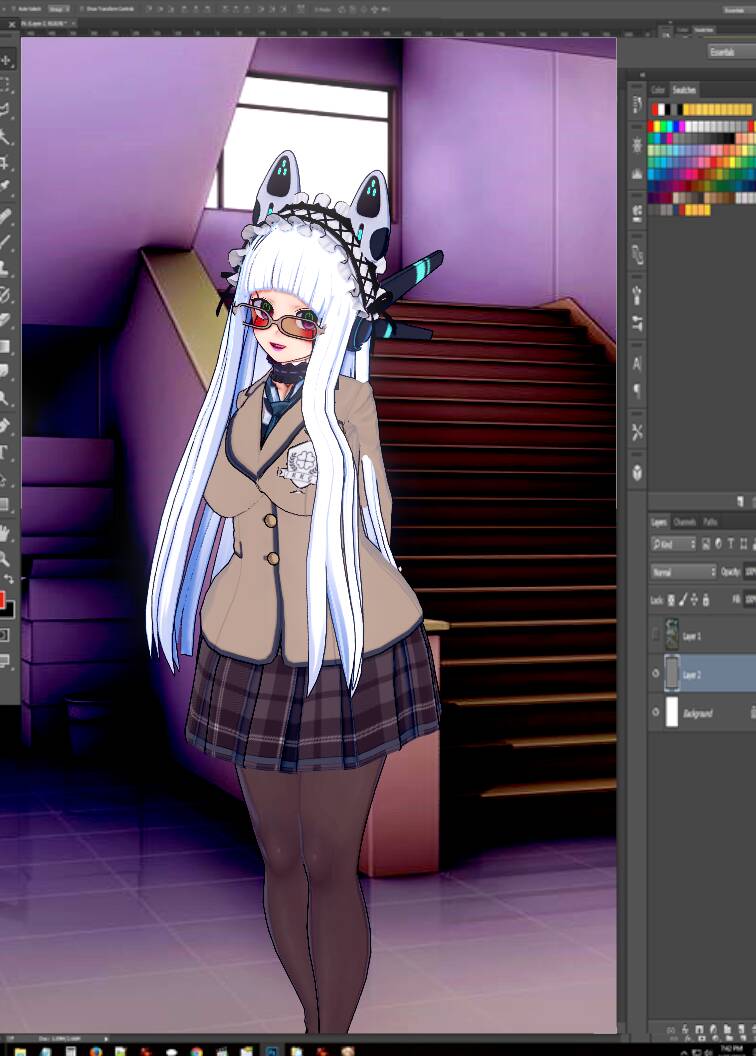Viewport: 756px width, 1056px height.
Task: Toggle visibility of the Background layer
Action: click(657, 712)
